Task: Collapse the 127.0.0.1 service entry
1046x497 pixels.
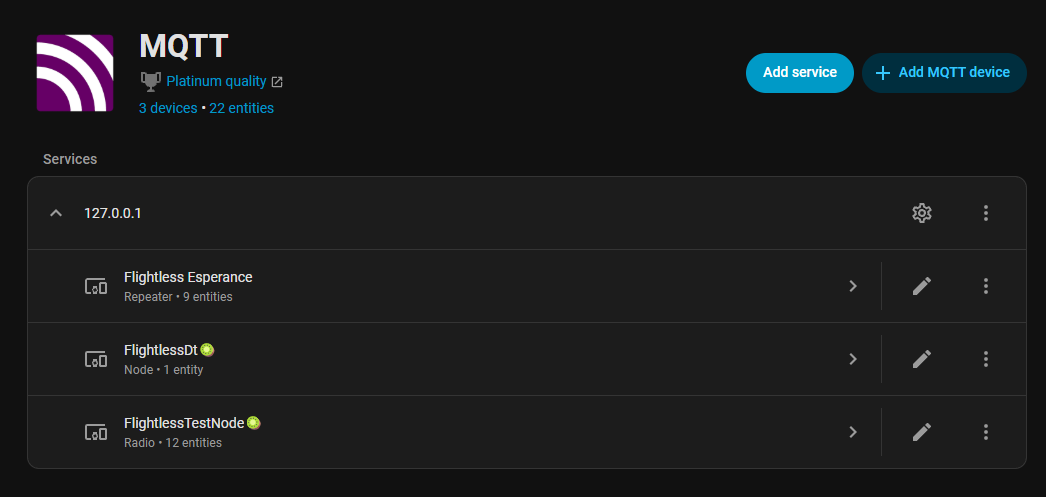Action: point(56,213)
